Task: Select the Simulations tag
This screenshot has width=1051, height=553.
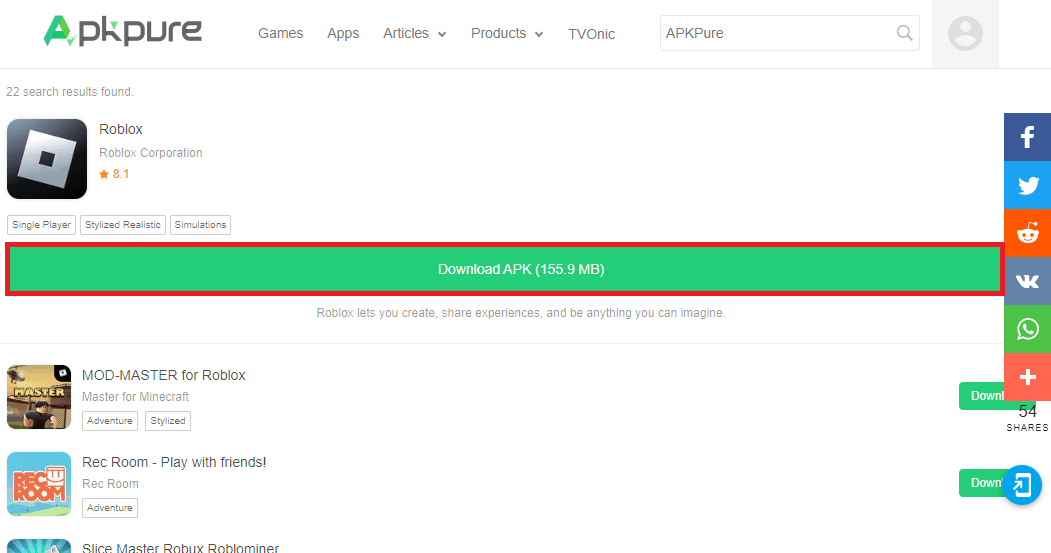Action: pyautogui.click(x=200, y=225)
